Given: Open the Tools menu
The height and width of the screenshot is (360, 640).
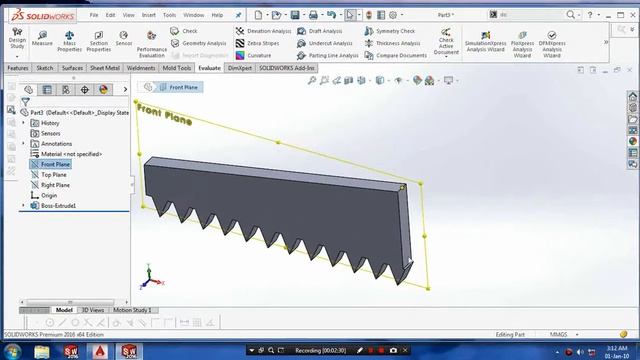Looking at the screenshot, I should pyautogui.click(x=169, y=15).
